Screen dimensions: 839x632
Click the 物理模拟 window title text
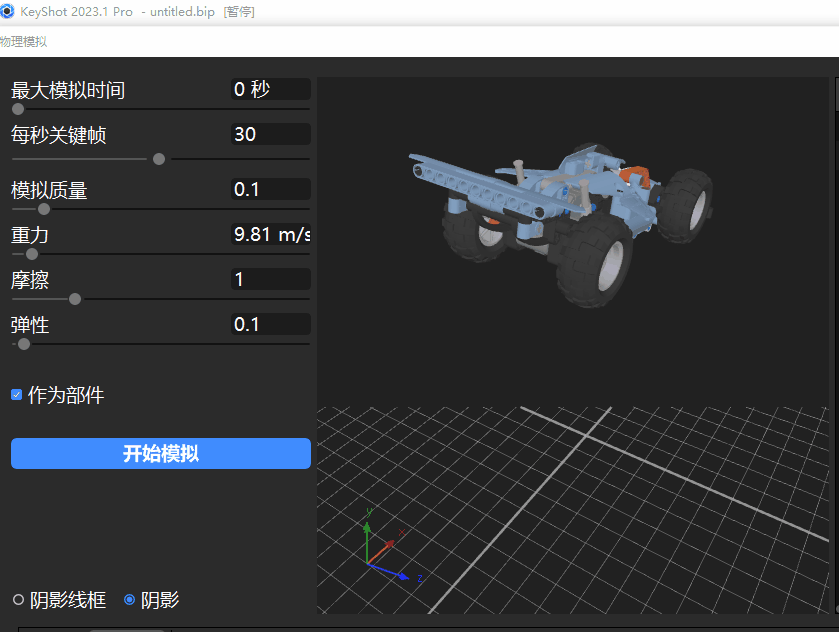(x=24, y=42)
